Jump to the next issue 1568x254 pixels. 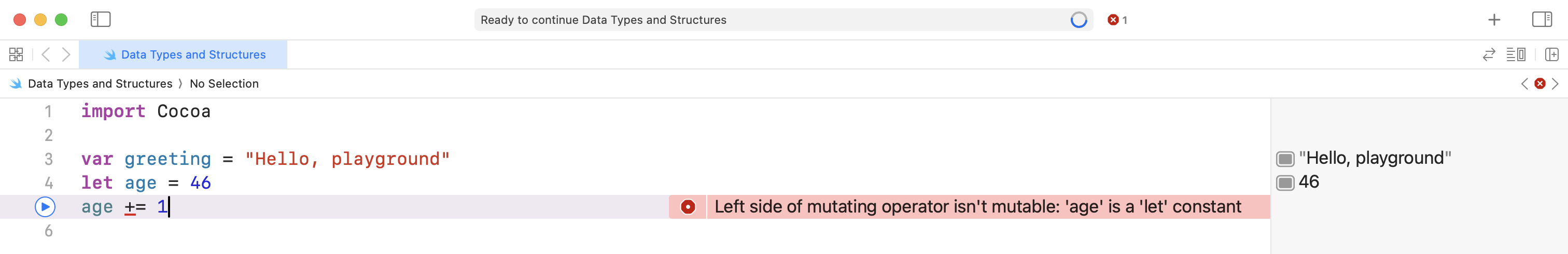tap(1555, 84)
